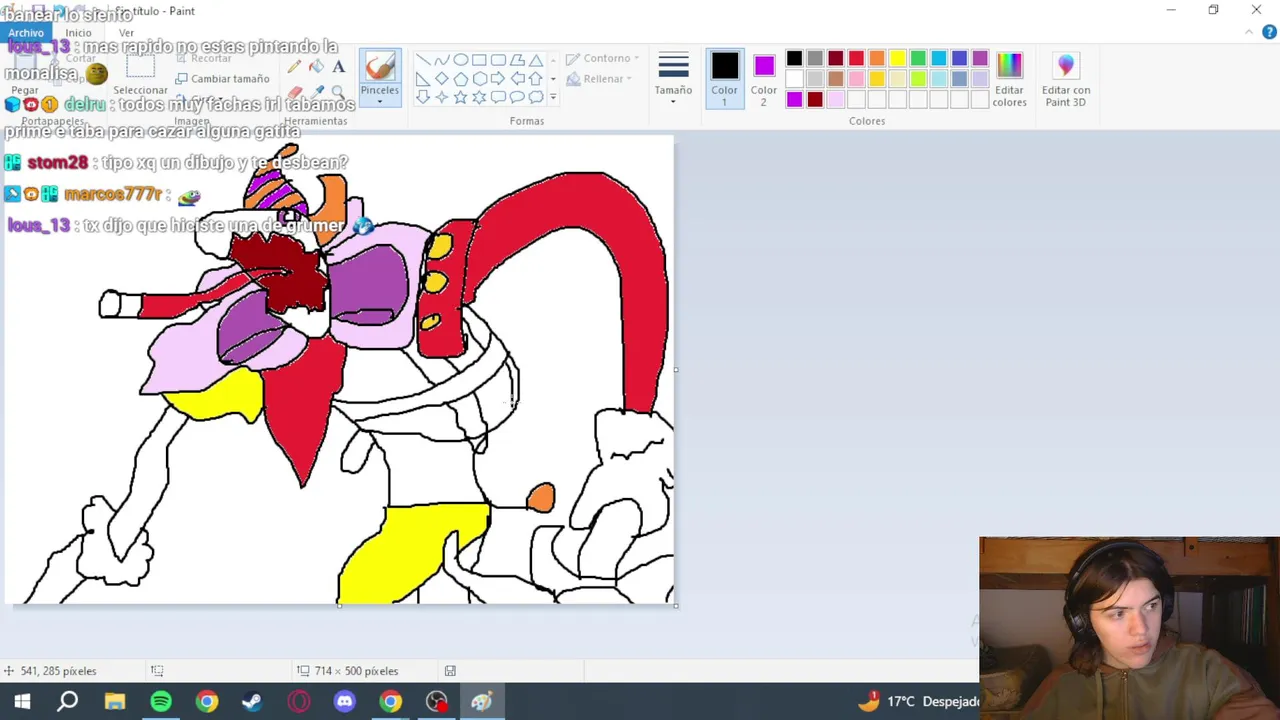Click Cambiar tamaño resize button
Screen dimensions: 1280x720
tap(221, 79)
